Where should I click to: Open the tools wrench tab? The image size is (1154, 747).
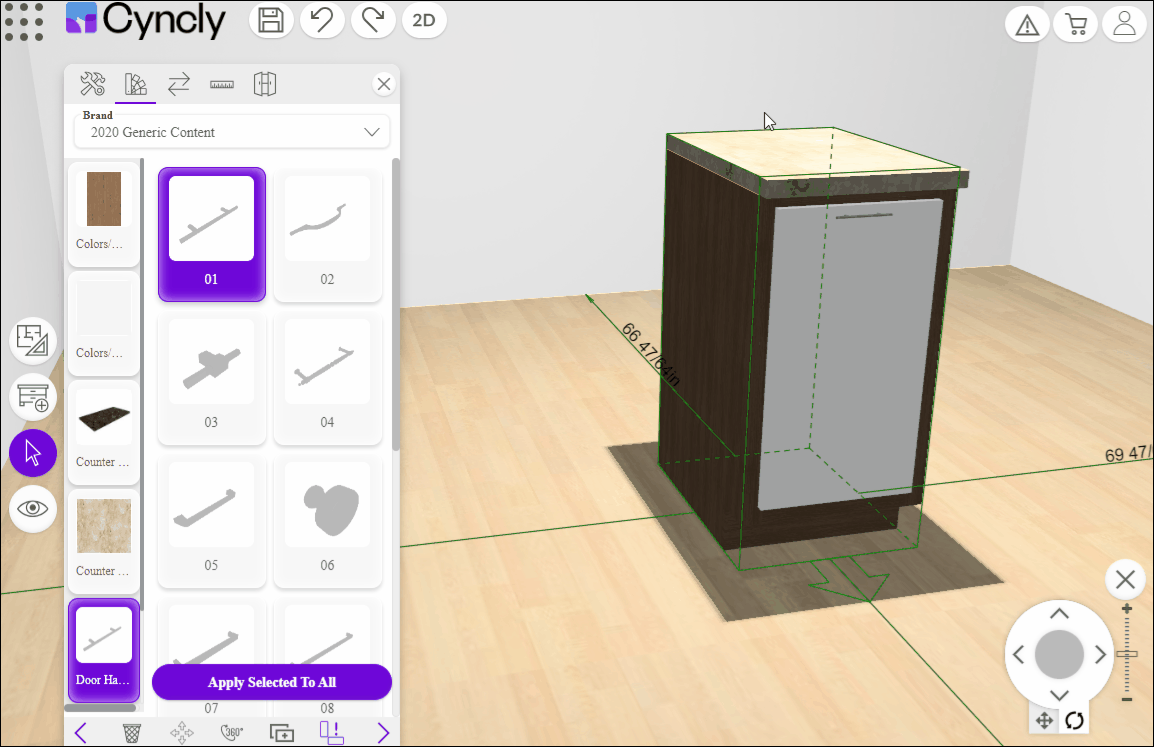tap(93, 84)
